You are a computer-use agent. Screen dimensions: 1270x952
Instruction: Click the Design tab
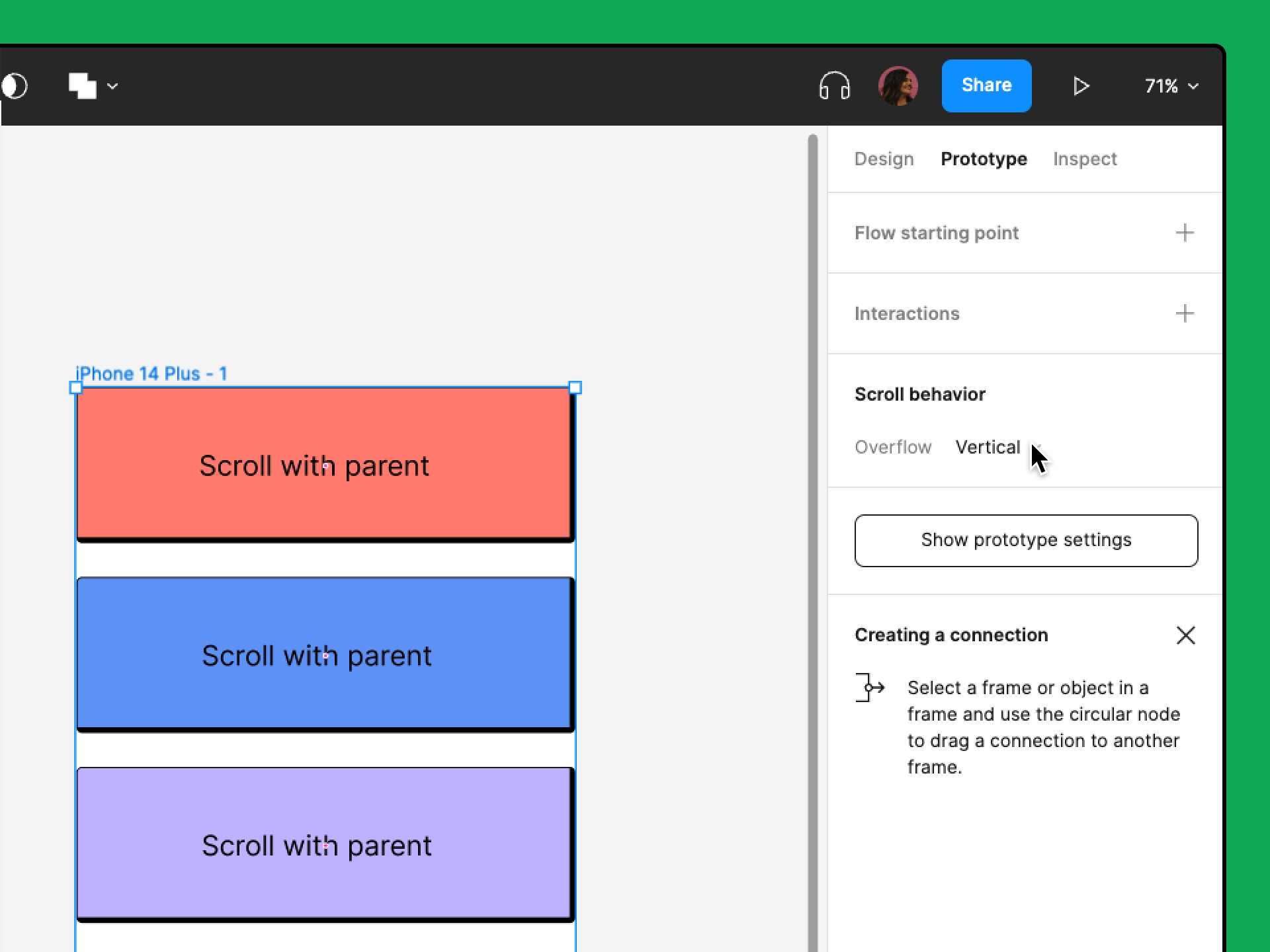click(884, 159)
